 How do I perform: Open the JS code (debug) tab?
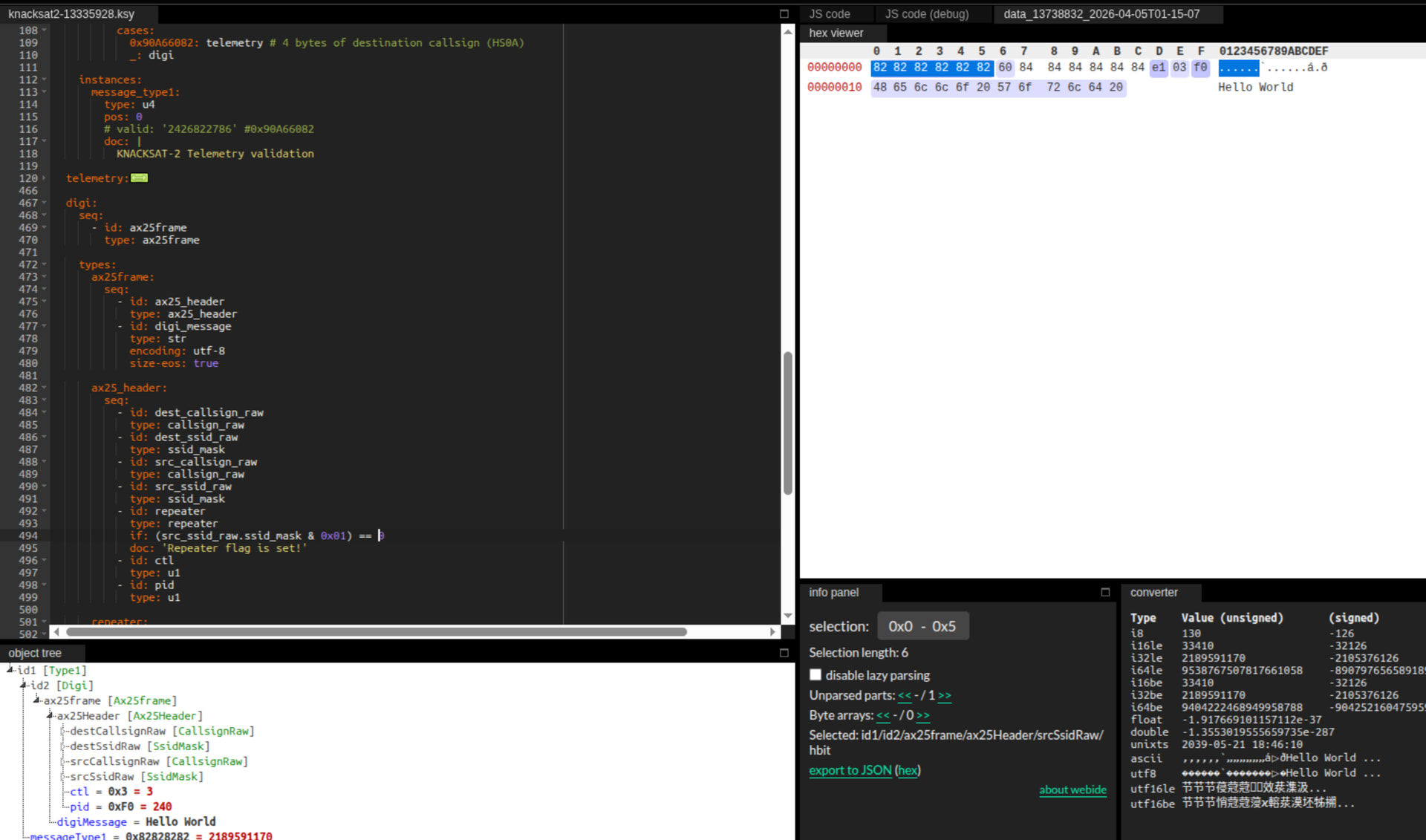point(926,14)
